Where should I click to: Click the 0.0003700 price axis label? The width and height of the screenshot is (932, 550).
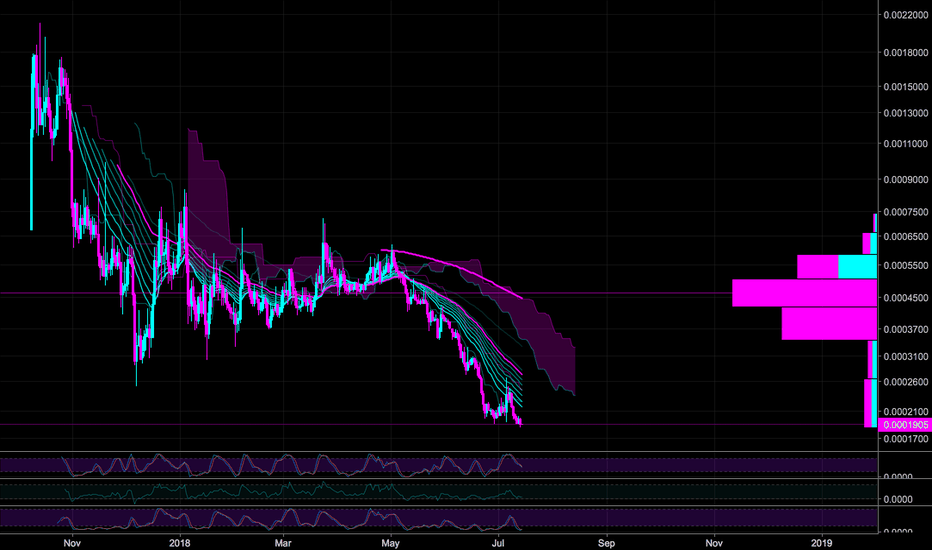click(x=906, y=329)
